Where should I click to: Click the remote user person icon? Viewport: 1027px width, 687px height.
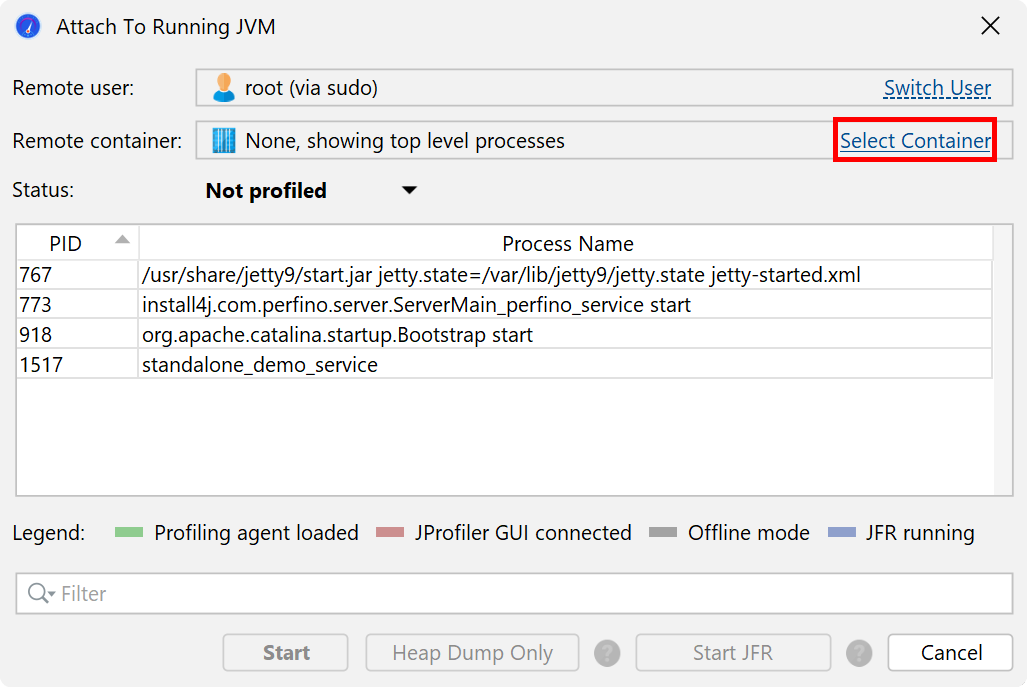pyautogui.click(x=223, y=88)
